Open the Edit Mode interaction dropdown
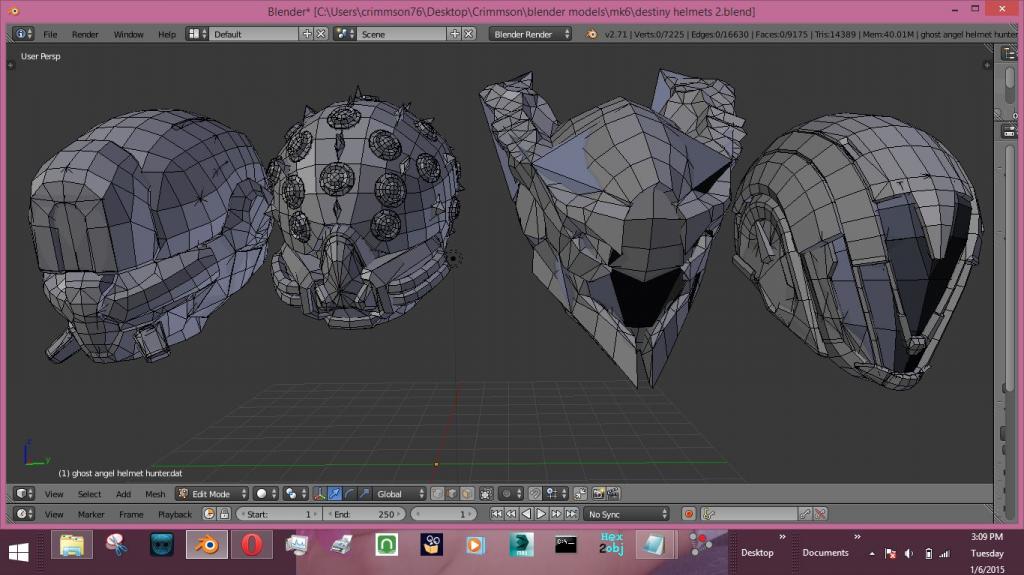Image resolution: width=1024 pixels, height=575 pixels. click(212, 493)
